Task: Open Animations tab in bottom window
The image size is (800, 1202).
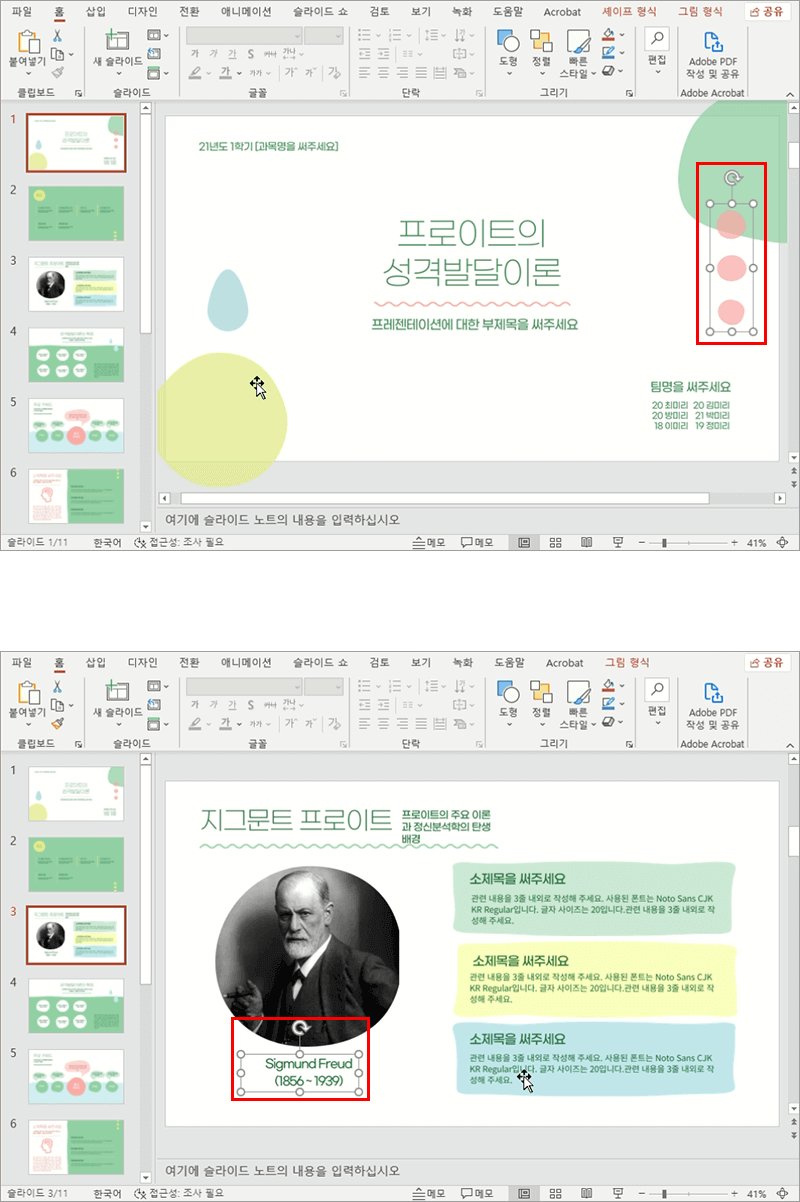Action: (x=247, y=662)
